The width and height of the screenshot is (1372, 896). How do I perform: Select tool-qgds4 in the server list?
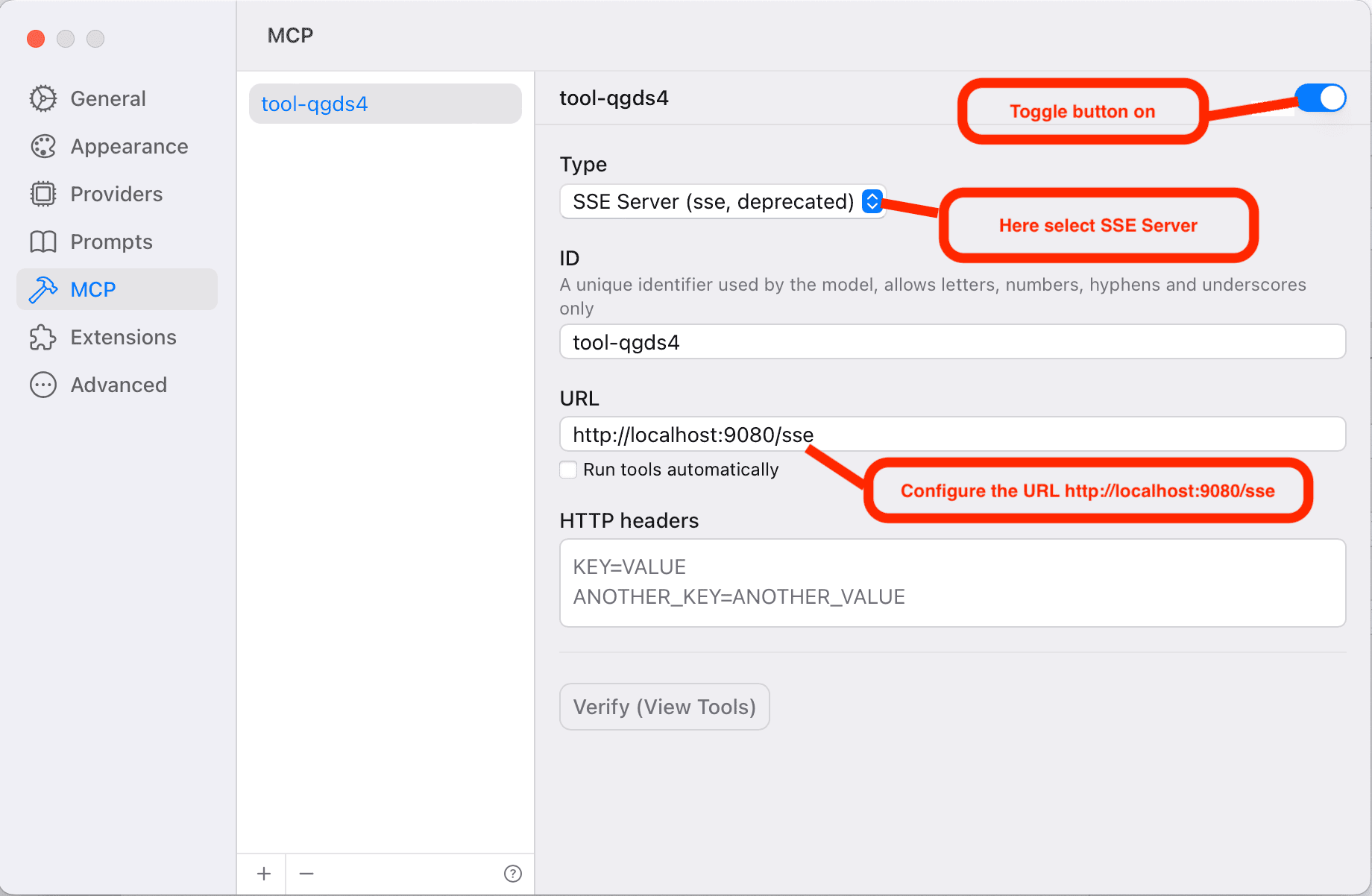(385, 104)
